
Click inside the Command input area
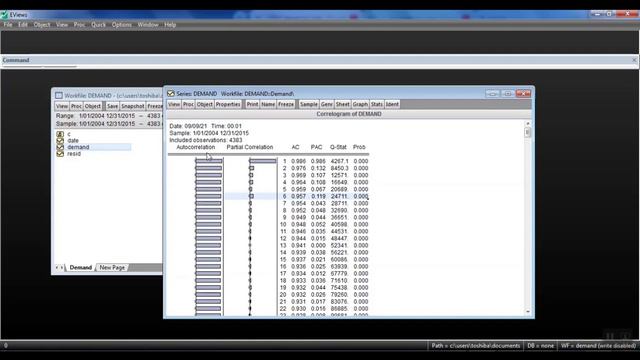(320, 67)
